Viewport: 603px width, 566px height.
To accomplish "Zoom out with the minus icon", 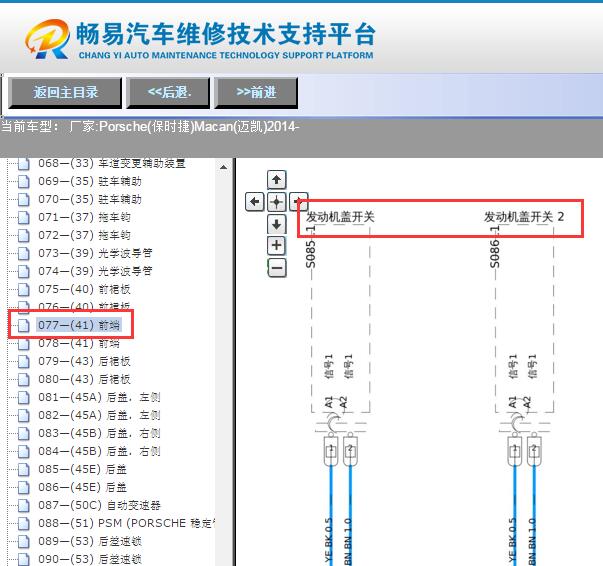I will point(277,268).
